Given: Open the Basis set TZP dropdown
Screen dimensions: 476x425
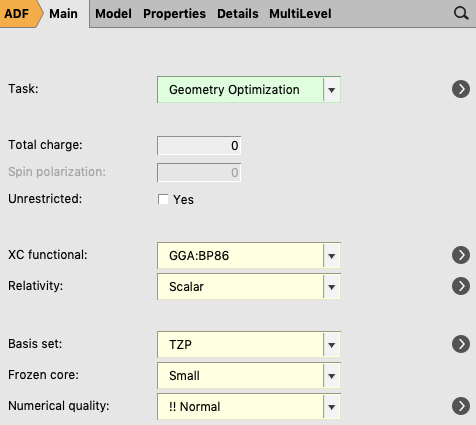Looking at the screenshot, I should pyautogui.click(x=249, y=345).
